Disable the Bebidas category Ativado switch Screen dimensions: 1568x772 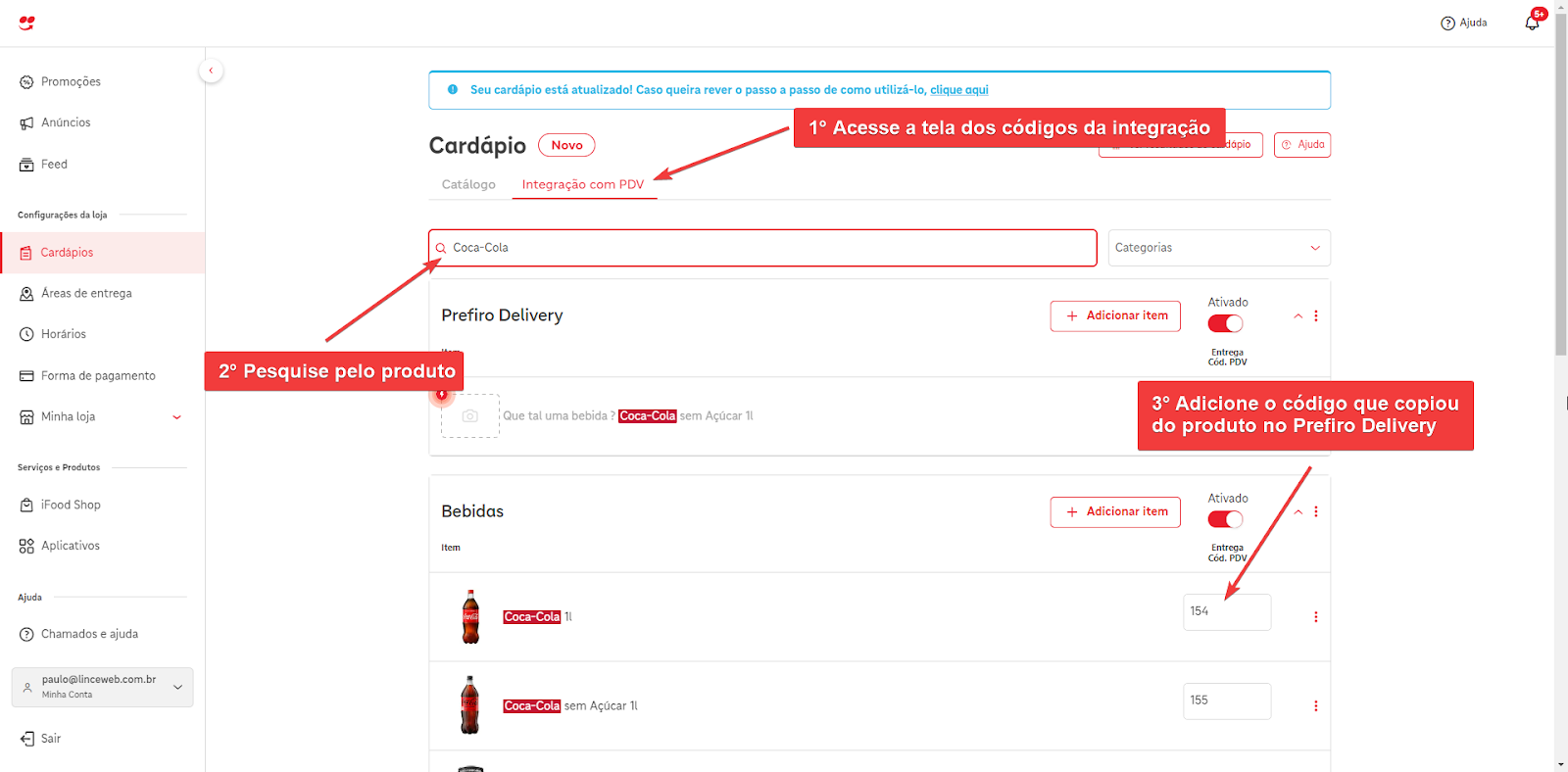(x=1225, y=520)
